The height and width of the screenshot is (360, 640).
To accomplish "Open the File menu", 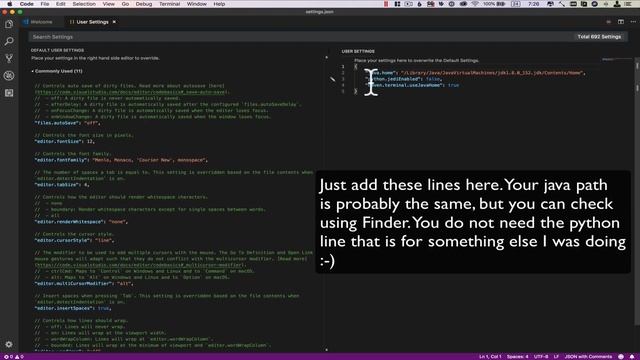I will (45, 4).
